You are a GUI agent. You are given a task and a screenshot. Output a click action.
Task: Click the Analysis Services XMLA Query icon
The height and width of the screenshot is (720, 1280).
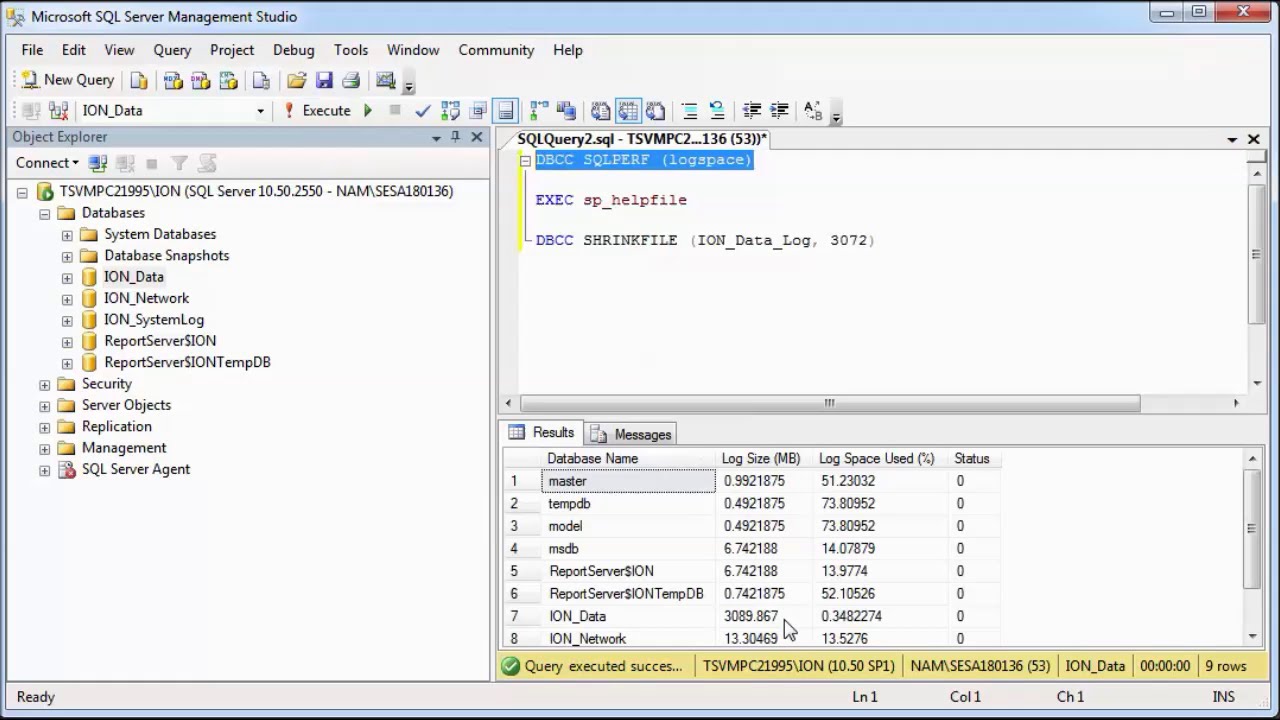(227, 81)
